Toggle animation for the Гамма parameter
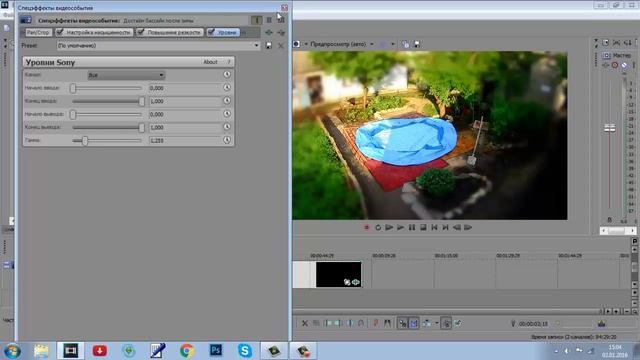The image size is (640, 360). pos(227,140)
